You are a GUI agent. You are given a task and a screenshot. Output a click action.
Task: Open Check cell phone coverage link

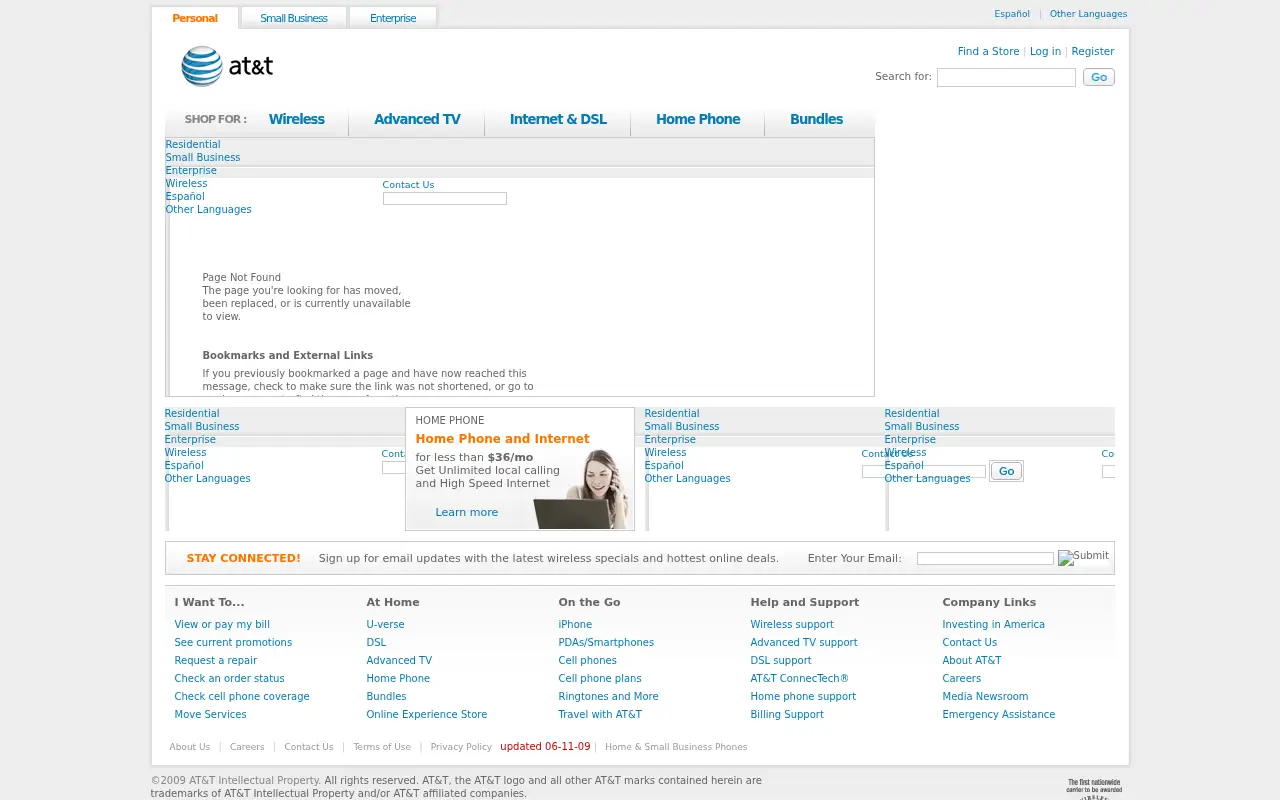[x=242, y=696]
